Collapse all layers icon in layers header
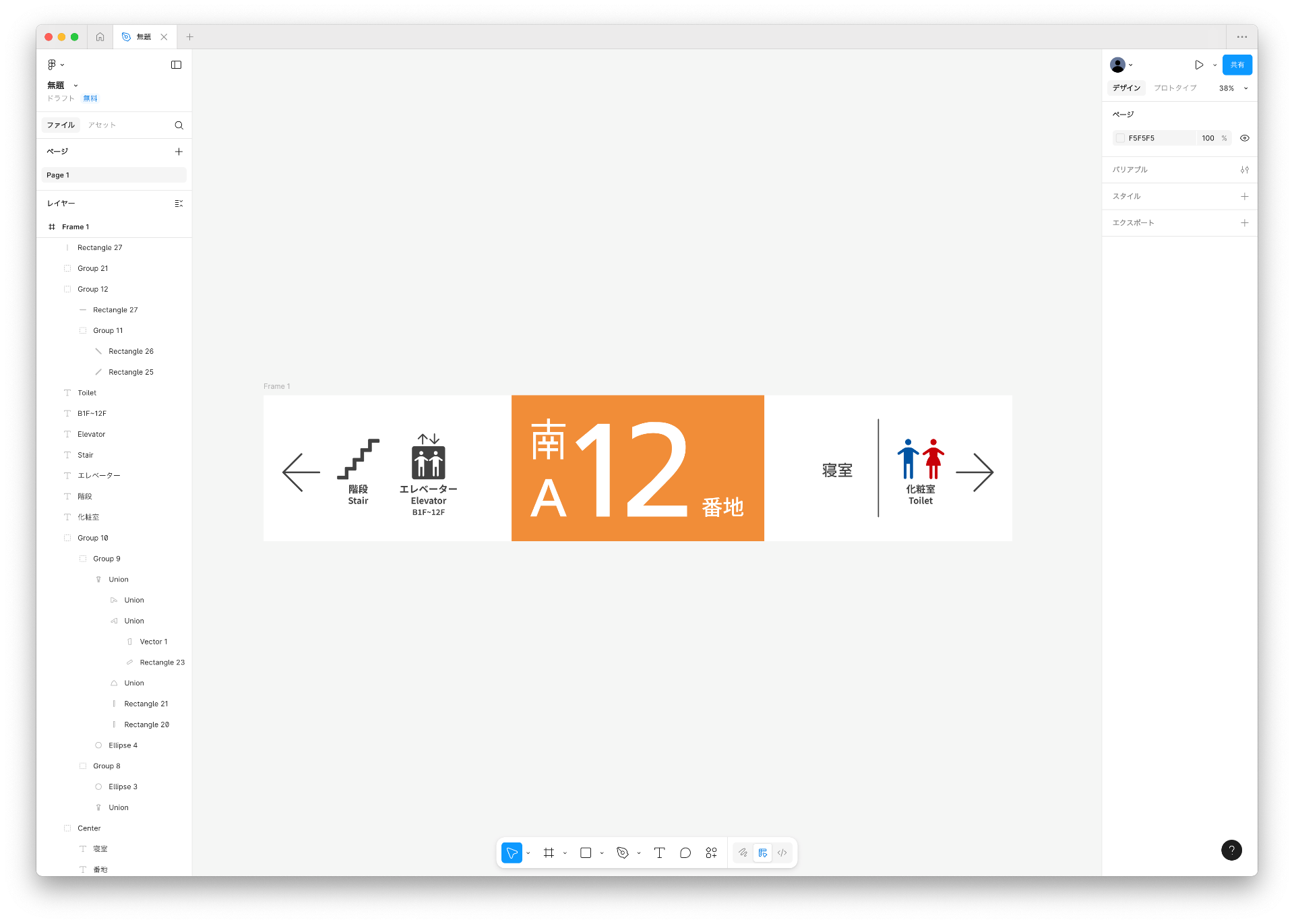 pos(179,204)
